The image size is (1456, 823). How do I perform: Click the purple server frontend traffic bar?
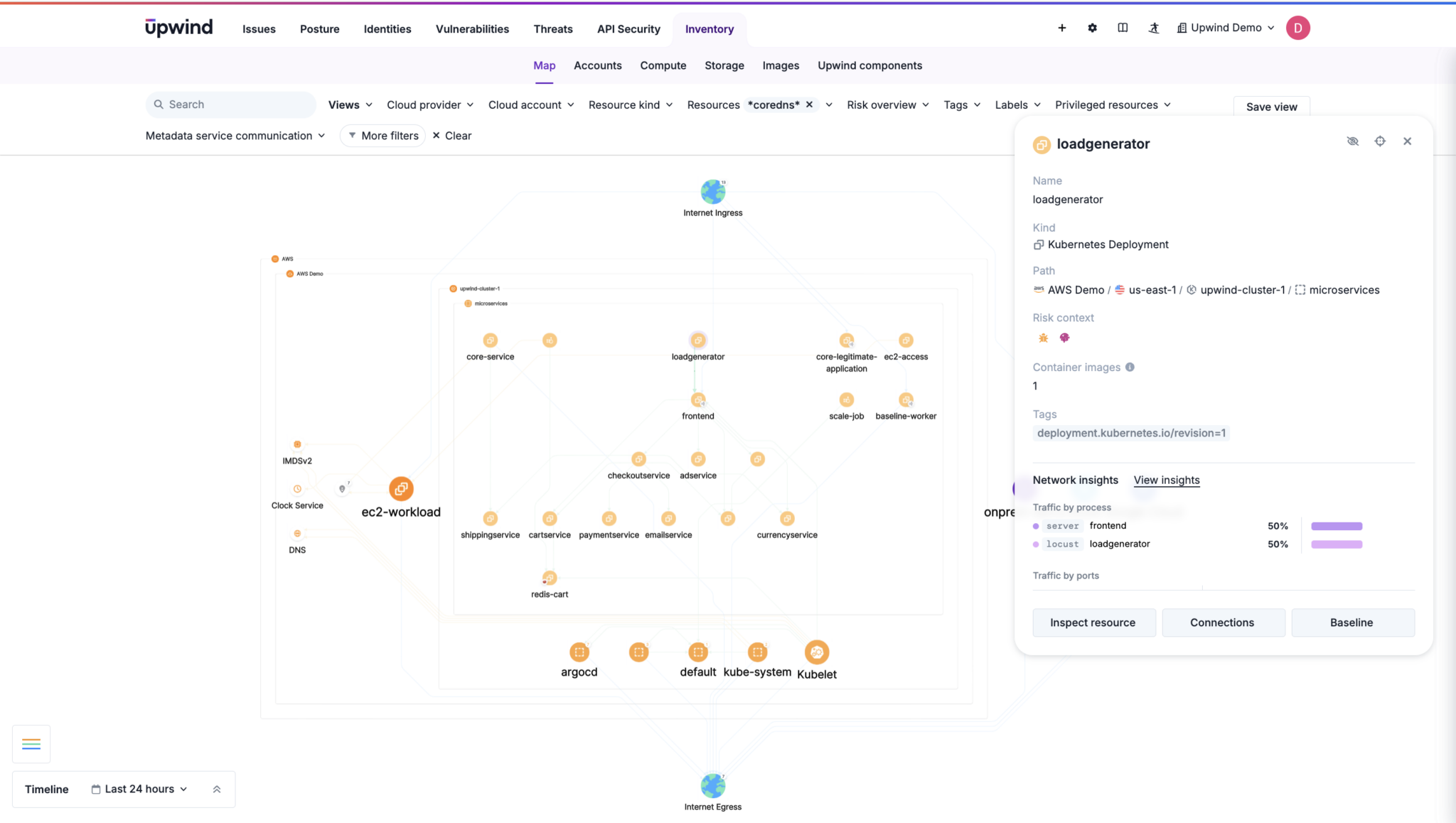point(1336,527)
